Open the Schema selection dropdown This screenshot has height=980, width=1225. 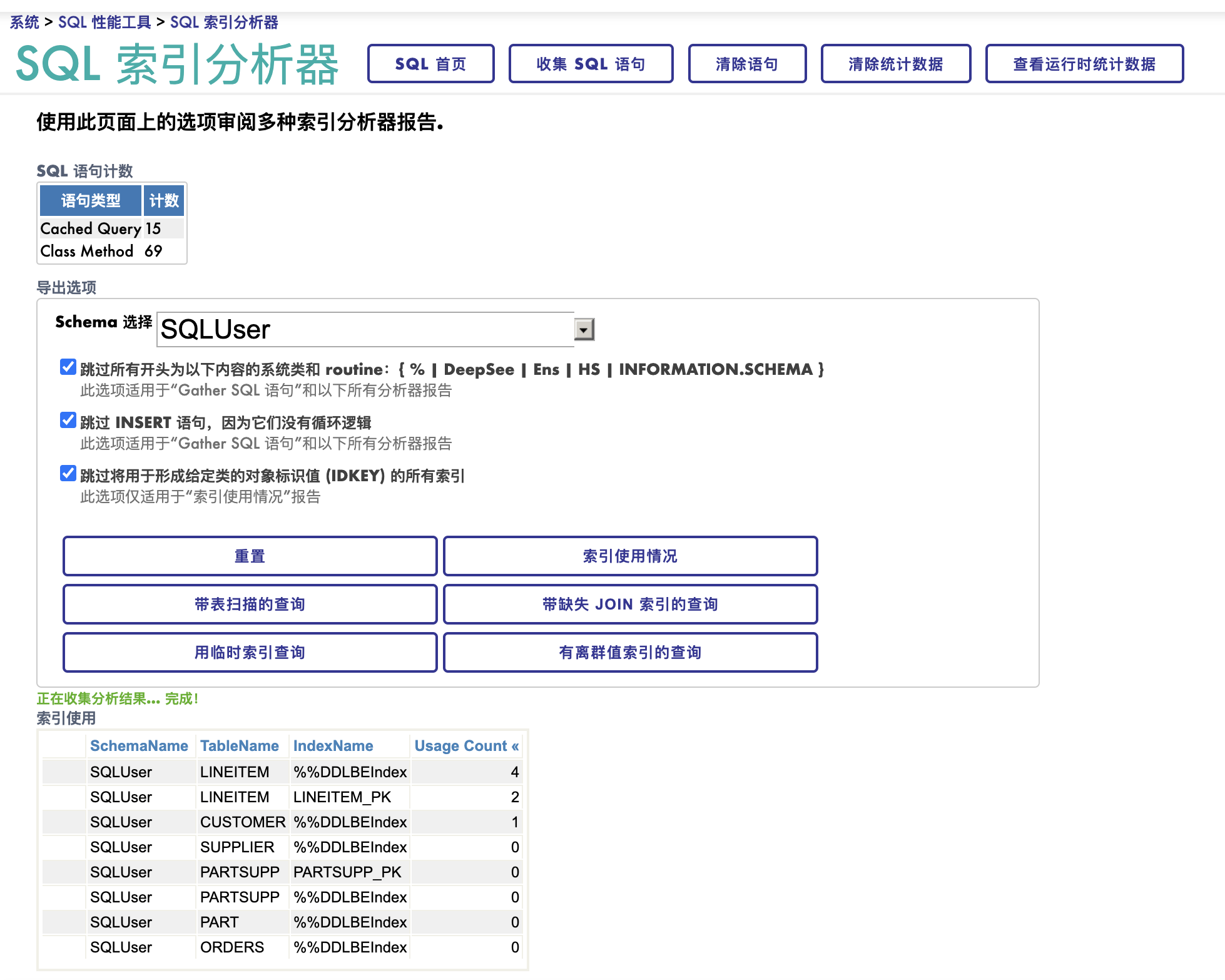click(584, 329)
